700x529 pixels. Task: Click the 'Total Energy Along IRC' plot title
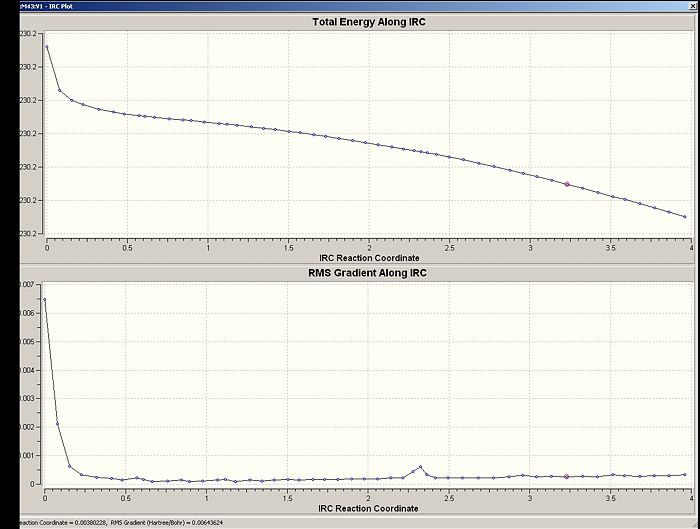(369, 22)
